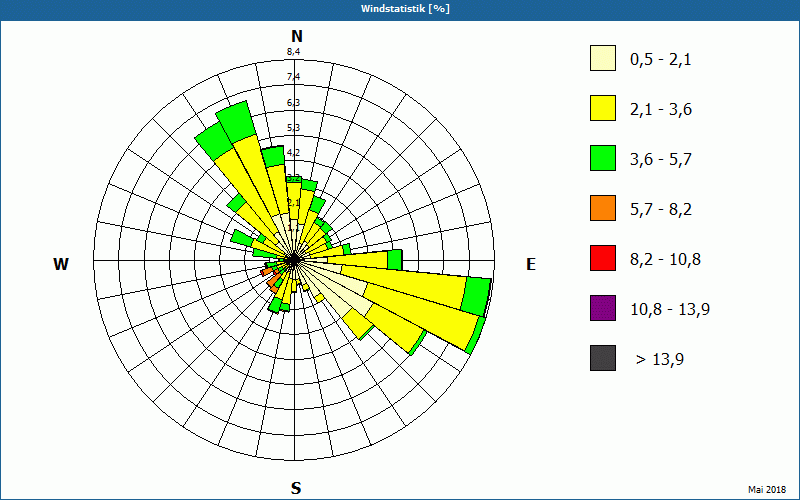Click the orange 5,7 - 8,2 legend swatch
The width and height of the screenshot is (800, 500).
pos(603,208)
